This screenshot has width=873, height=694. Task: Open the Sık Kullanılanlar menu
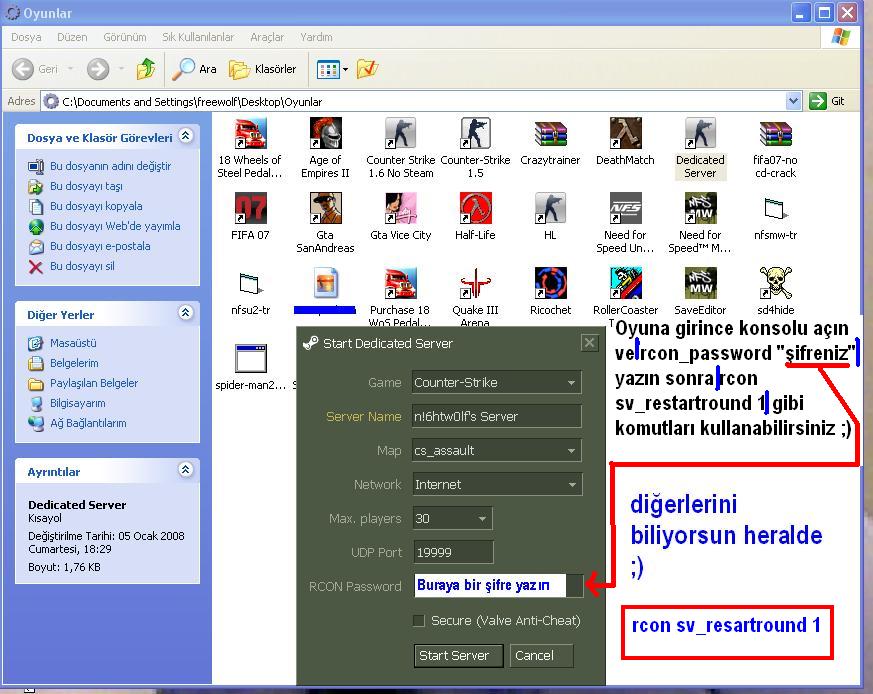coord(198,37)
